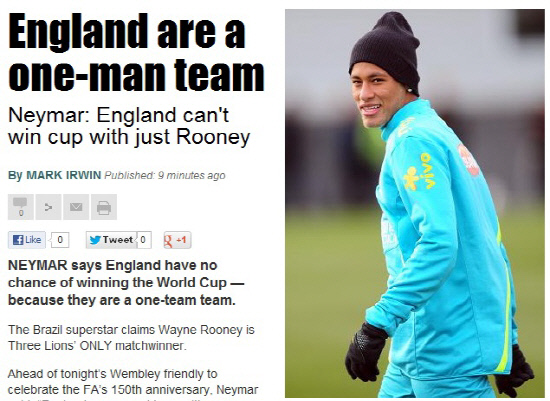Click the subheadline about Rooney

[x=129, y=126]
